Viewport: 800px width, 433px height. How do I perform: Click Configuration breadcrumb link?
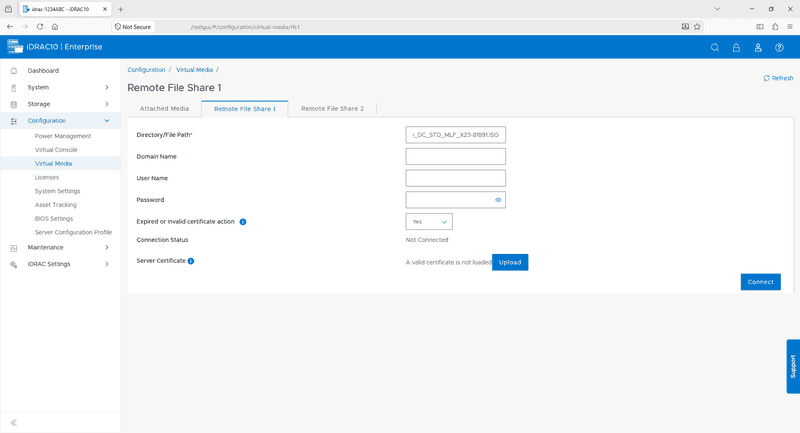(146, 70)
